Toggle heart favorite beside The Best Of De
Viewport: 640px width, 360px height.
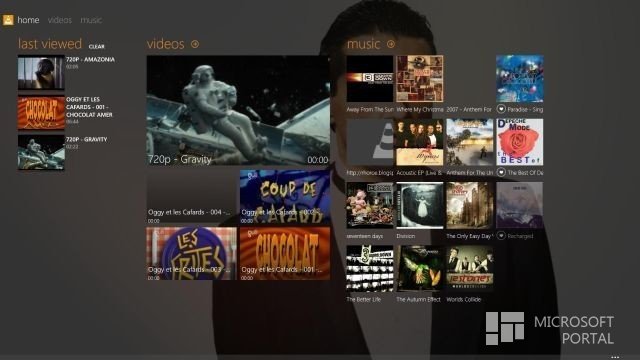501,172
